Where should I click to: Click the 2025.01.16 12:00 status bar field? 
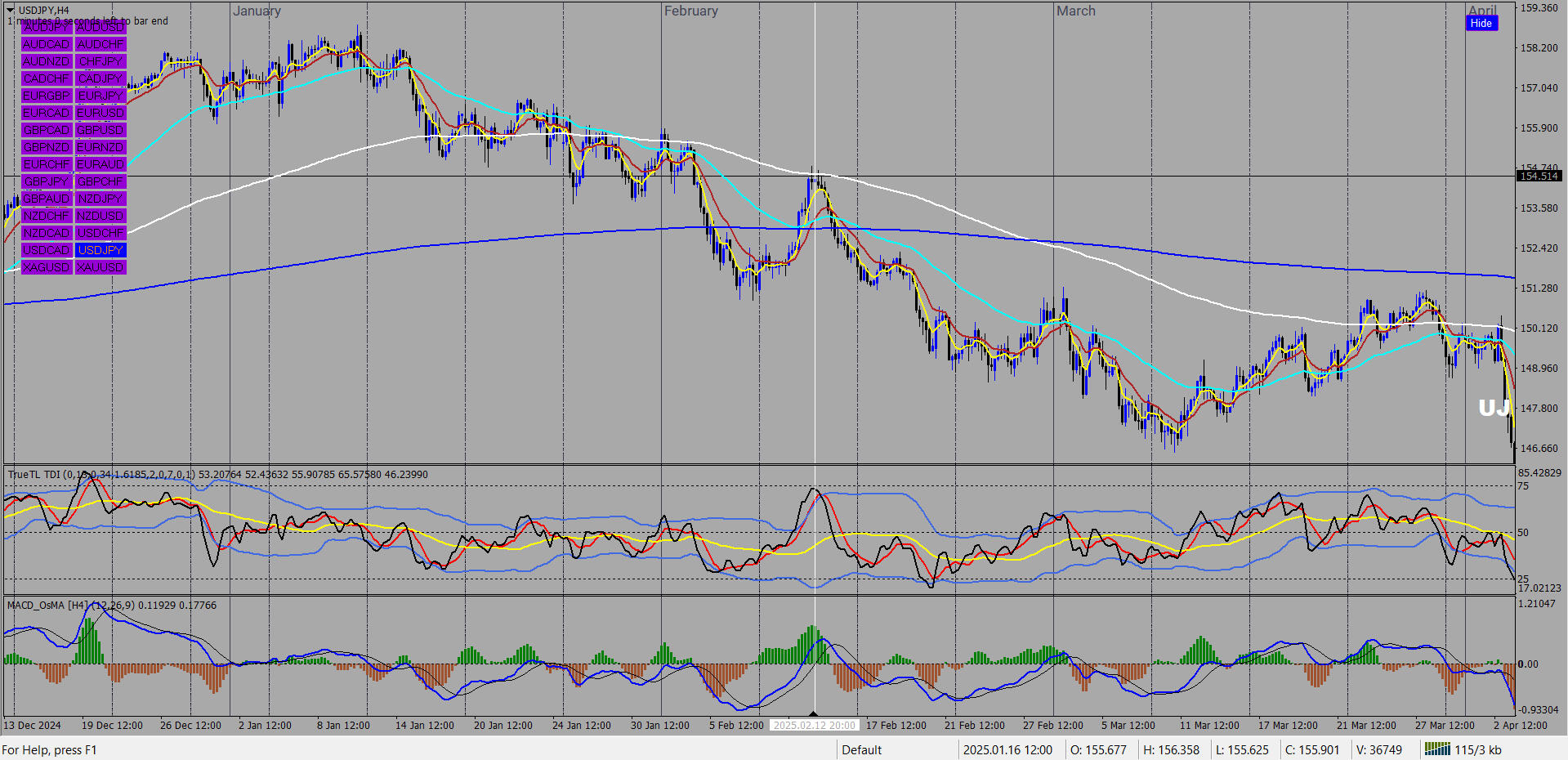coord(1007,749)
